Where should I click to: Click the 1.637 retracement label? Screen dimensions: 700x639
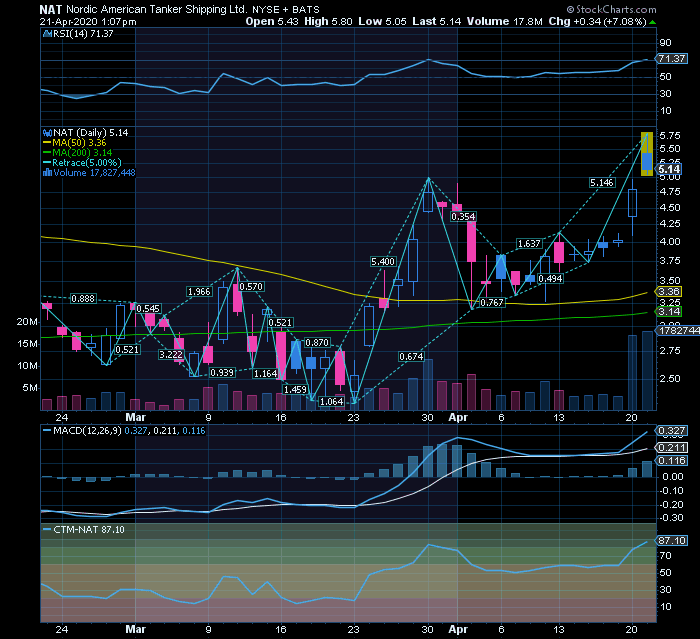click(x=529, y=244)
